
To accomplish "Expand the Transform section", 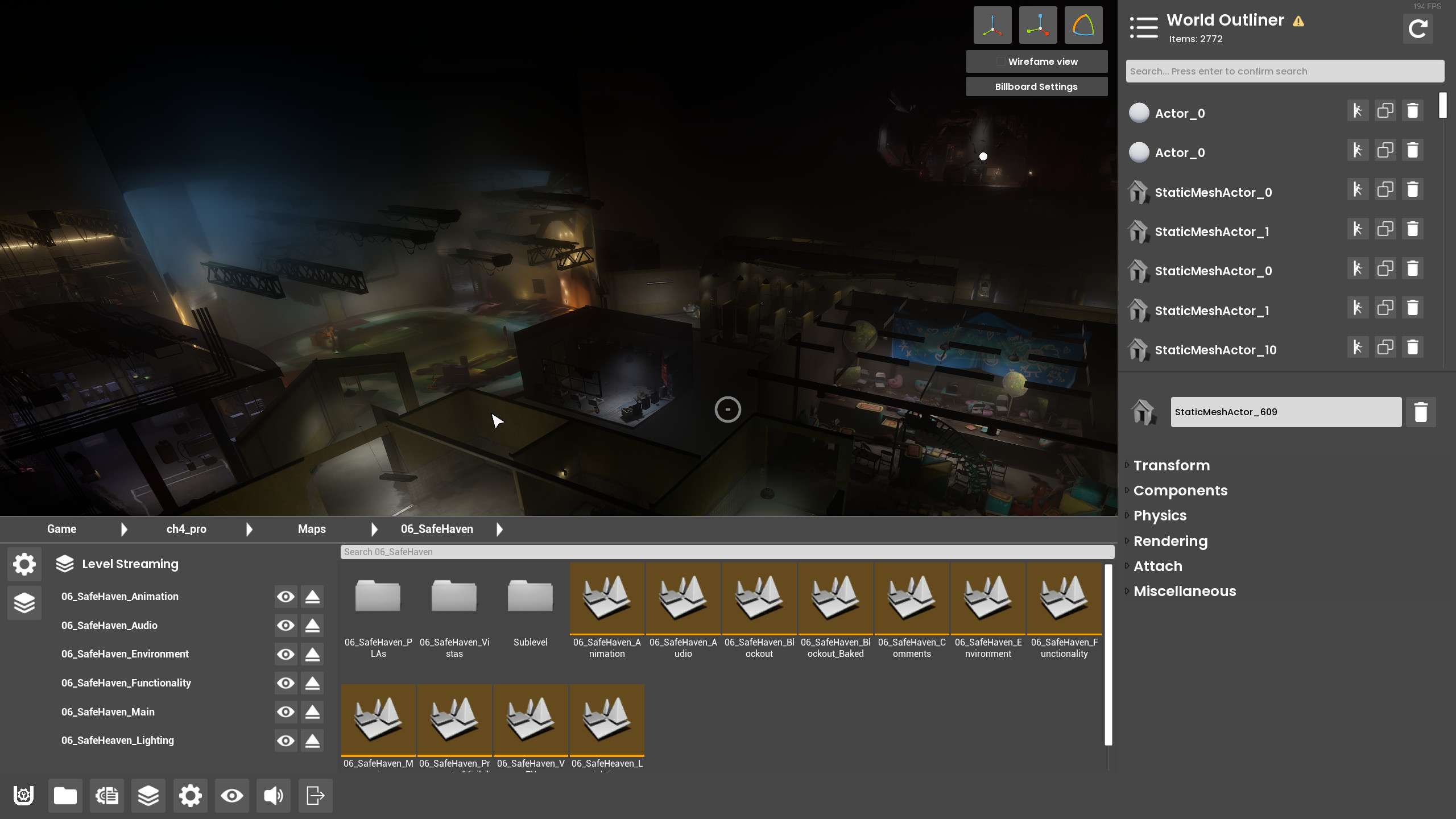I will click(1172, 465).
